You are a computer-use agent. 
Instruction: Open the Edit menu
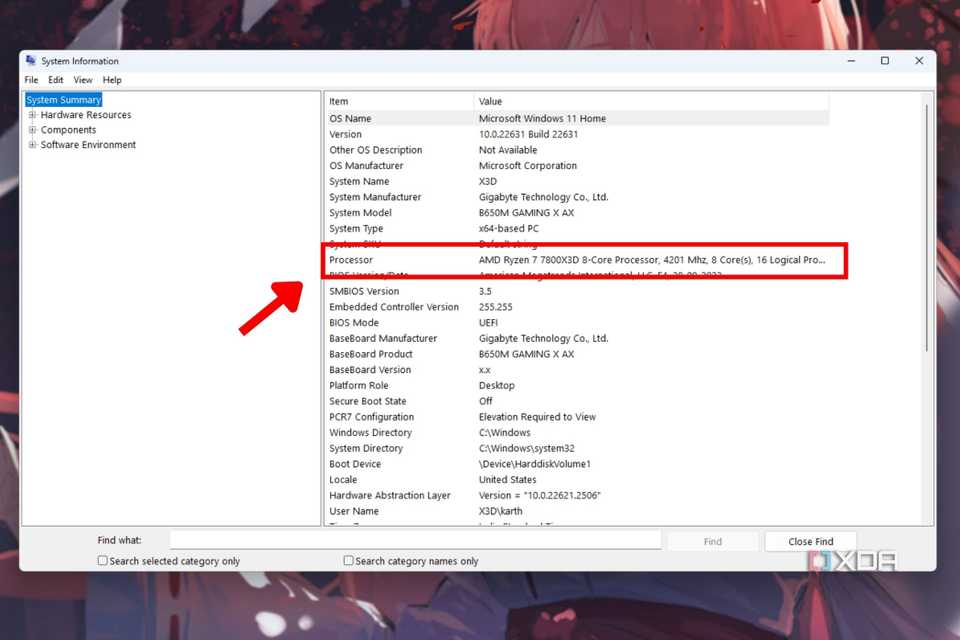[55, 79]
